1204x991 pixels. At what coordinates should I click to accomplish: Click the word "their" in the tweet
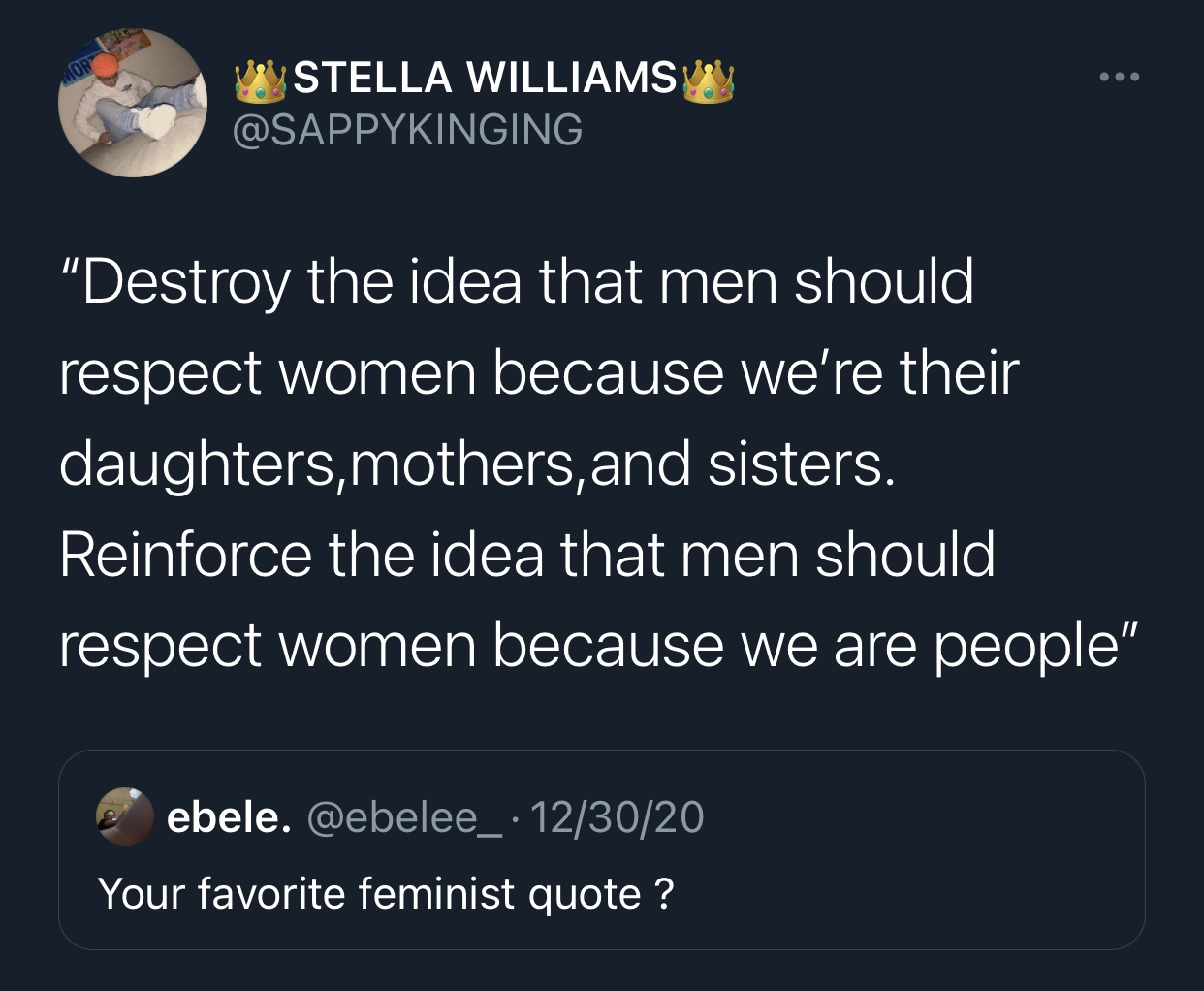959,372
